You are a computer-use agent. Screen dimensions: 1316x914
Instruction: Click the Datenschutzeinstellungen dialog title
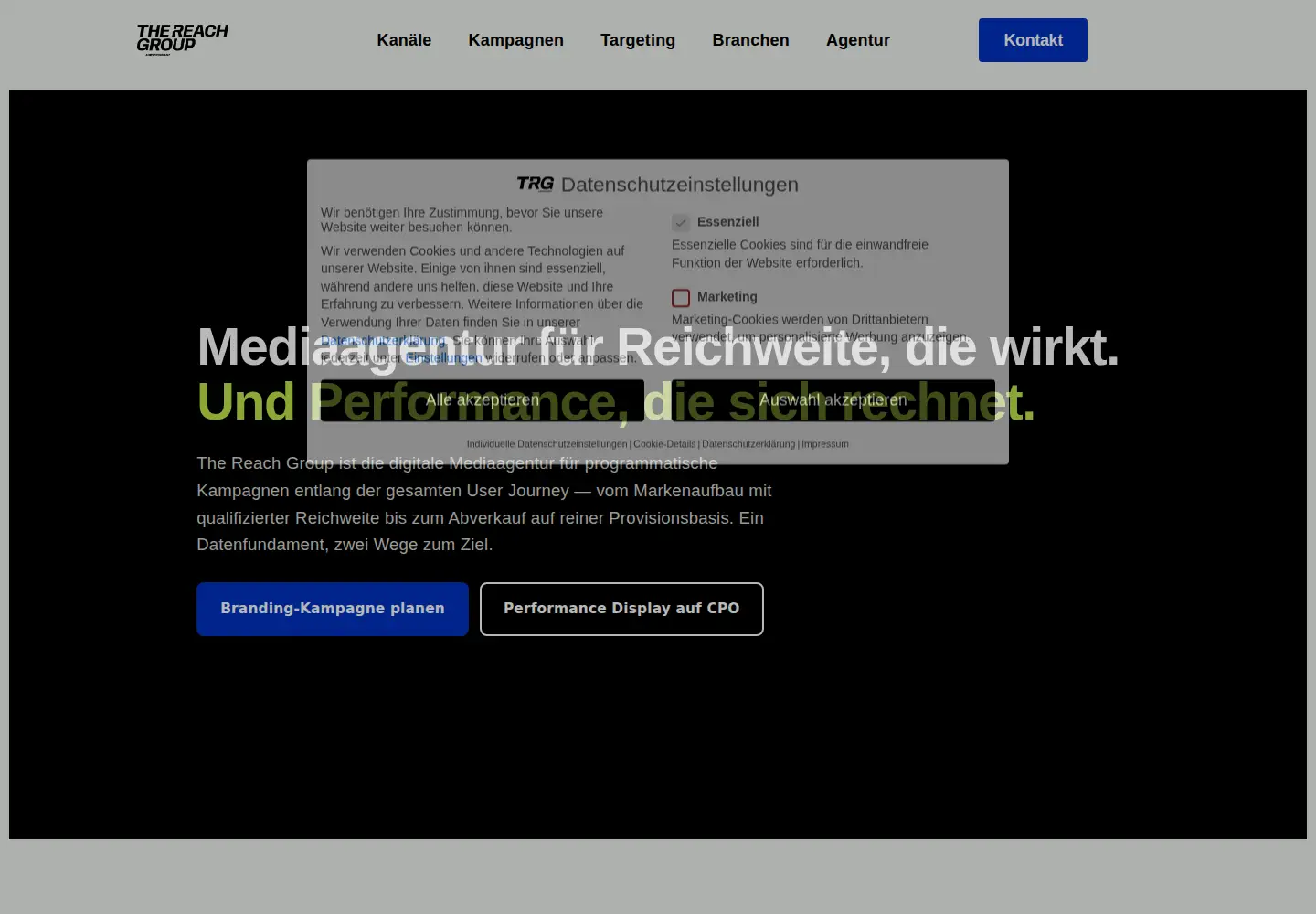pyautogui.click(x=680, y=185)
